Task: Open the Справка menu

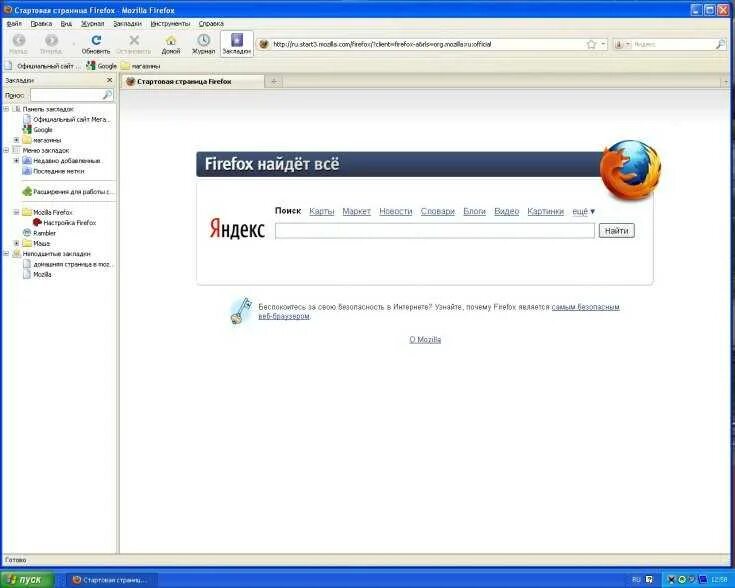Action: tap(211, 23)
